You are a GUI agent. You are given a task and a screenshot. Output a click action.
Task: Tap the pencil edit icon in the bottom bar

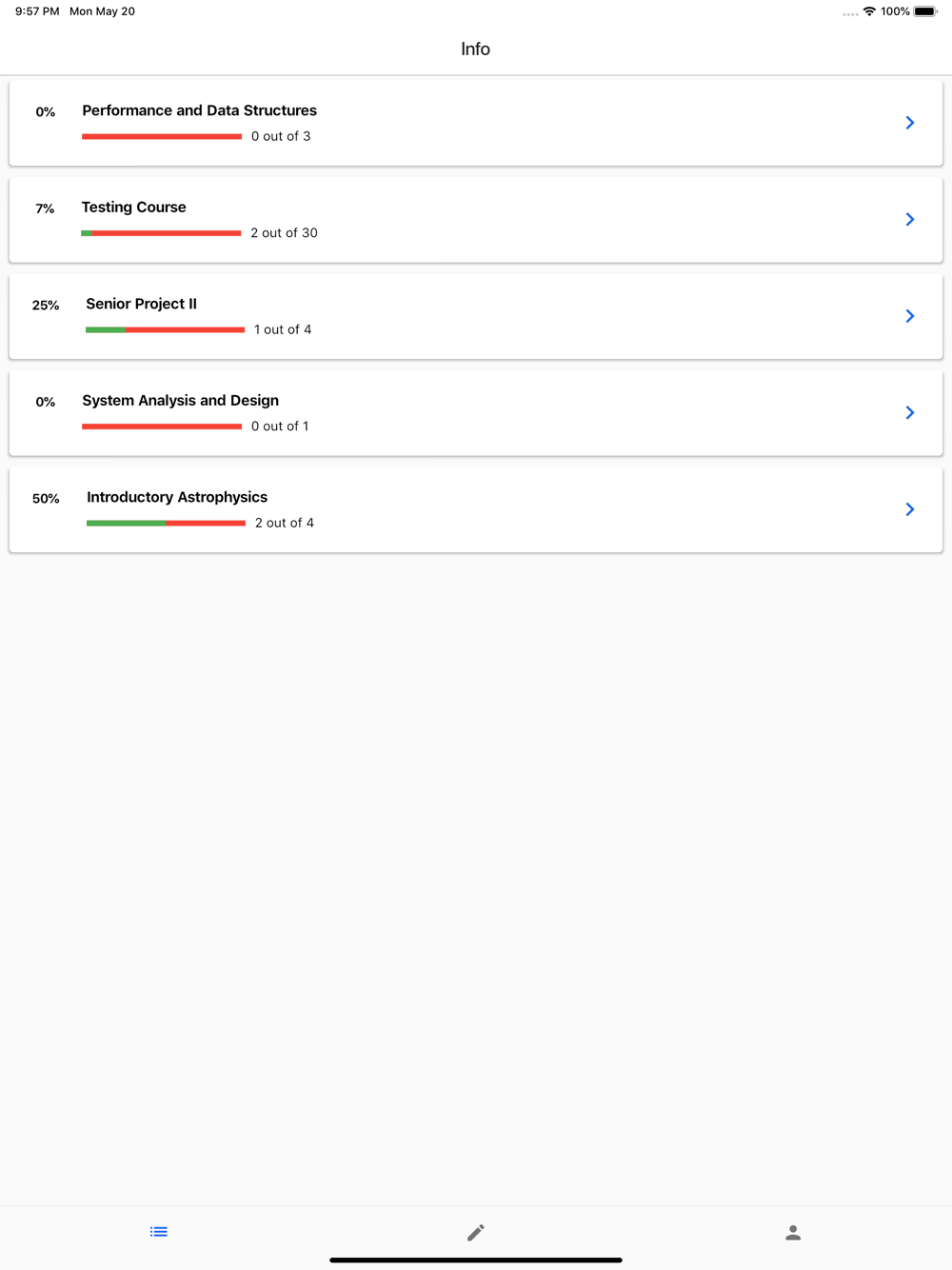click(476, 1233)
